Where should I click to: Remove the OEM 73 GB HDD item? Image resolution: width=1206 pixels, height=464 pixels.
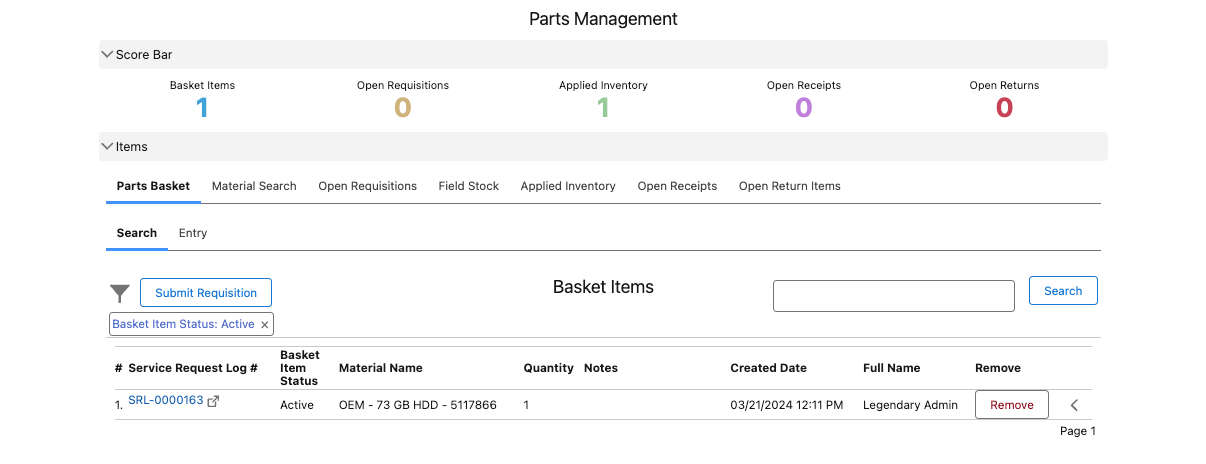(x=1012, y=405)
